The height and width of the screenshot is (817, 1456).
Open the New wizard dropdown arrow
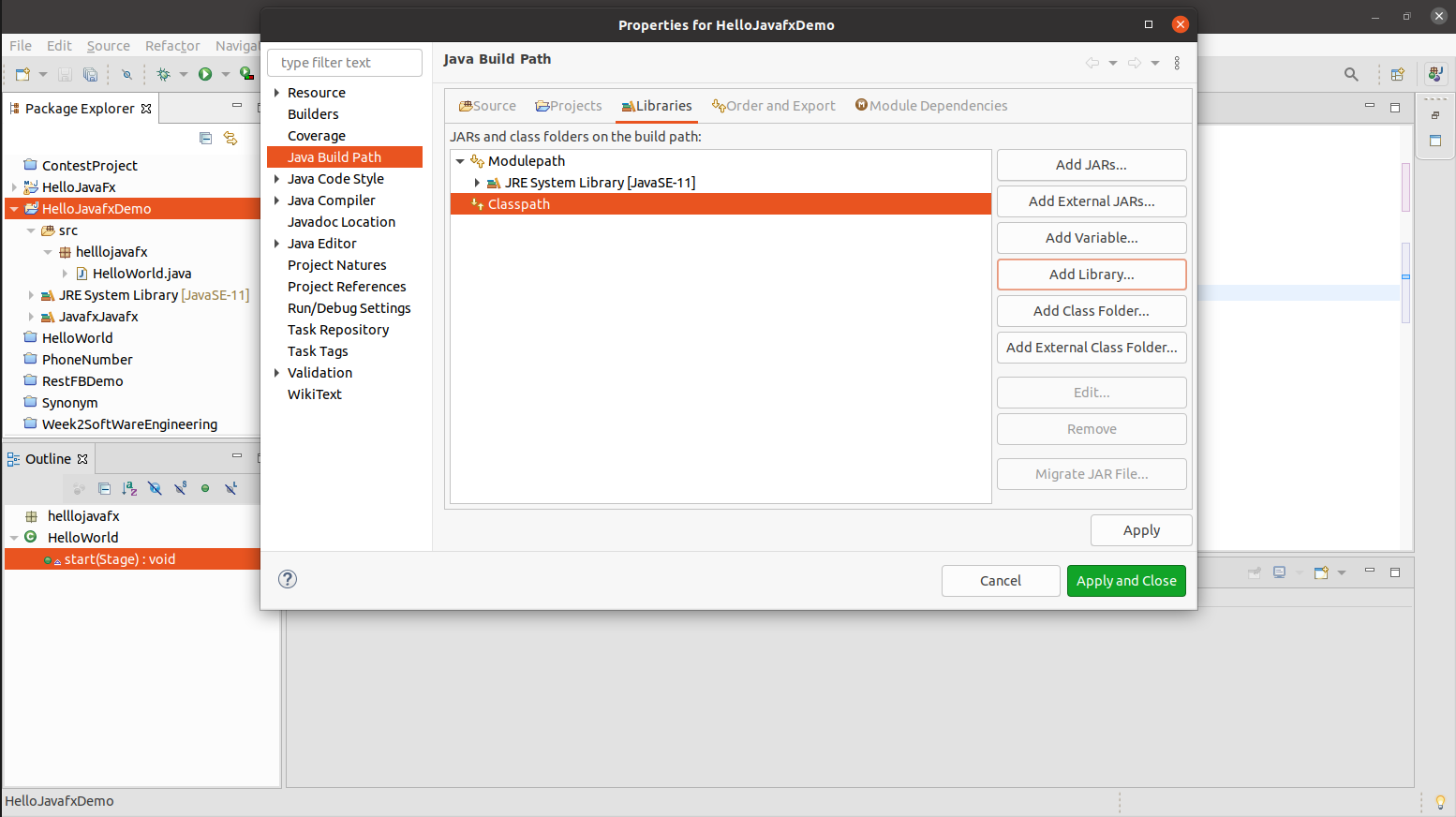tap(43, 74)
